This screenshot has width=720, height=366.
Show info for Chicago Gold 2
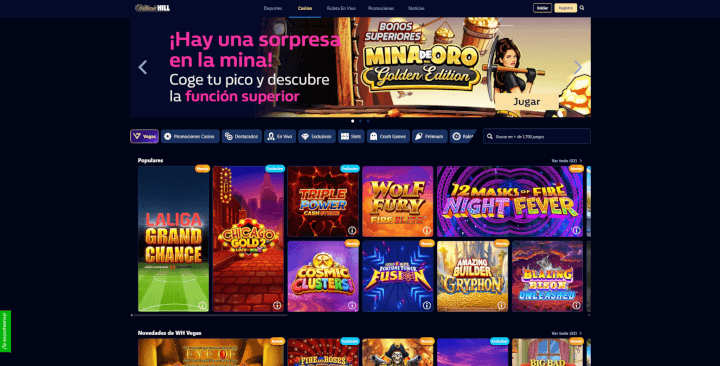click(x=277, y=305)
